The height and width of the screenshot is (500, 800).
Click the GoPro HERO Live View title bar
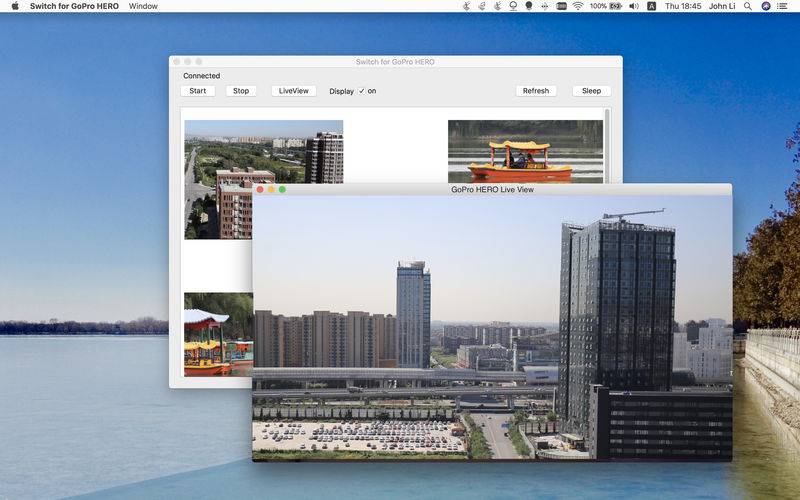coord(492,189)
